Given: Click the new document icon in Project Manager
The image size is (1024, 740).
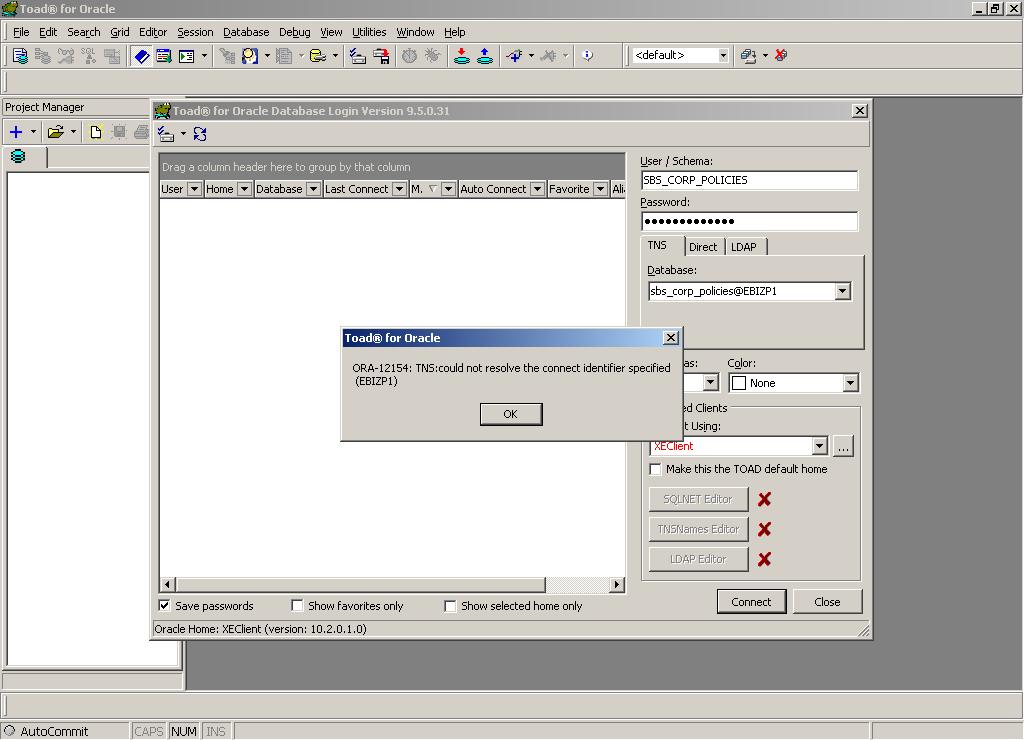Looking at the screenshot, I should pos(96,132).
